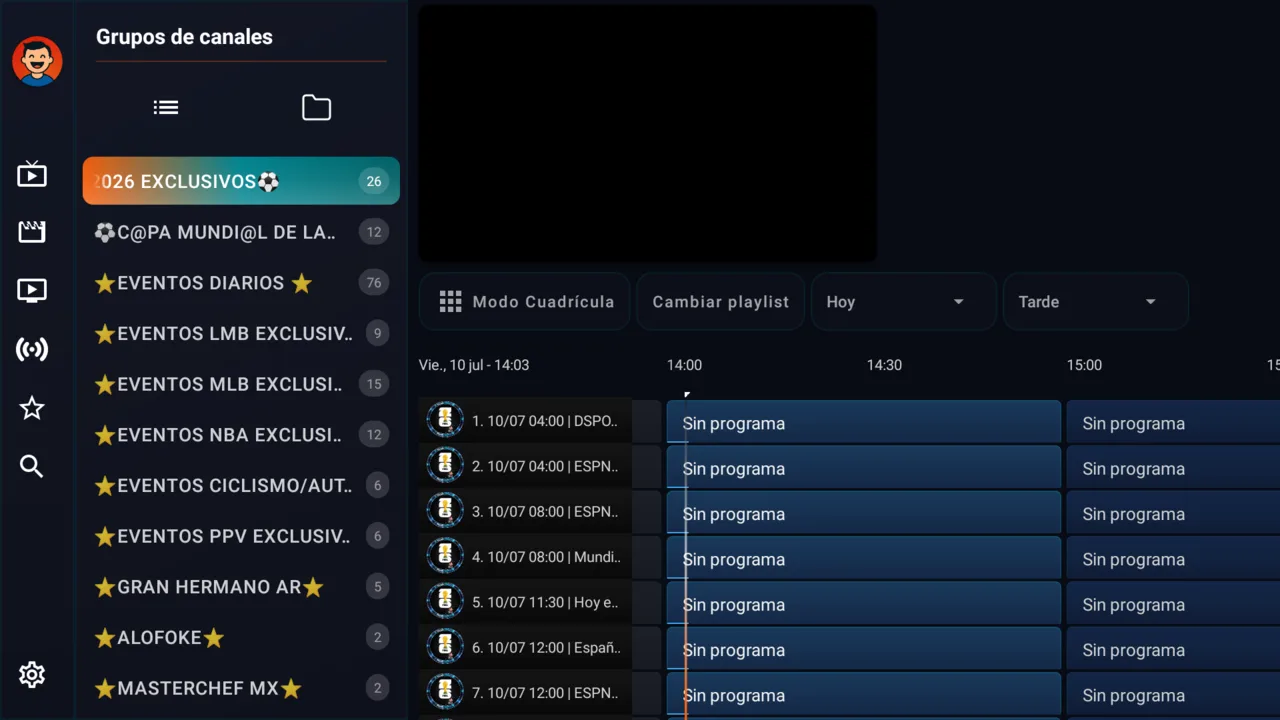Click the grid icon on Modo Cuadrícula
The width and height of the screenshot is (1280, 720).
click(x=451, y=302)
